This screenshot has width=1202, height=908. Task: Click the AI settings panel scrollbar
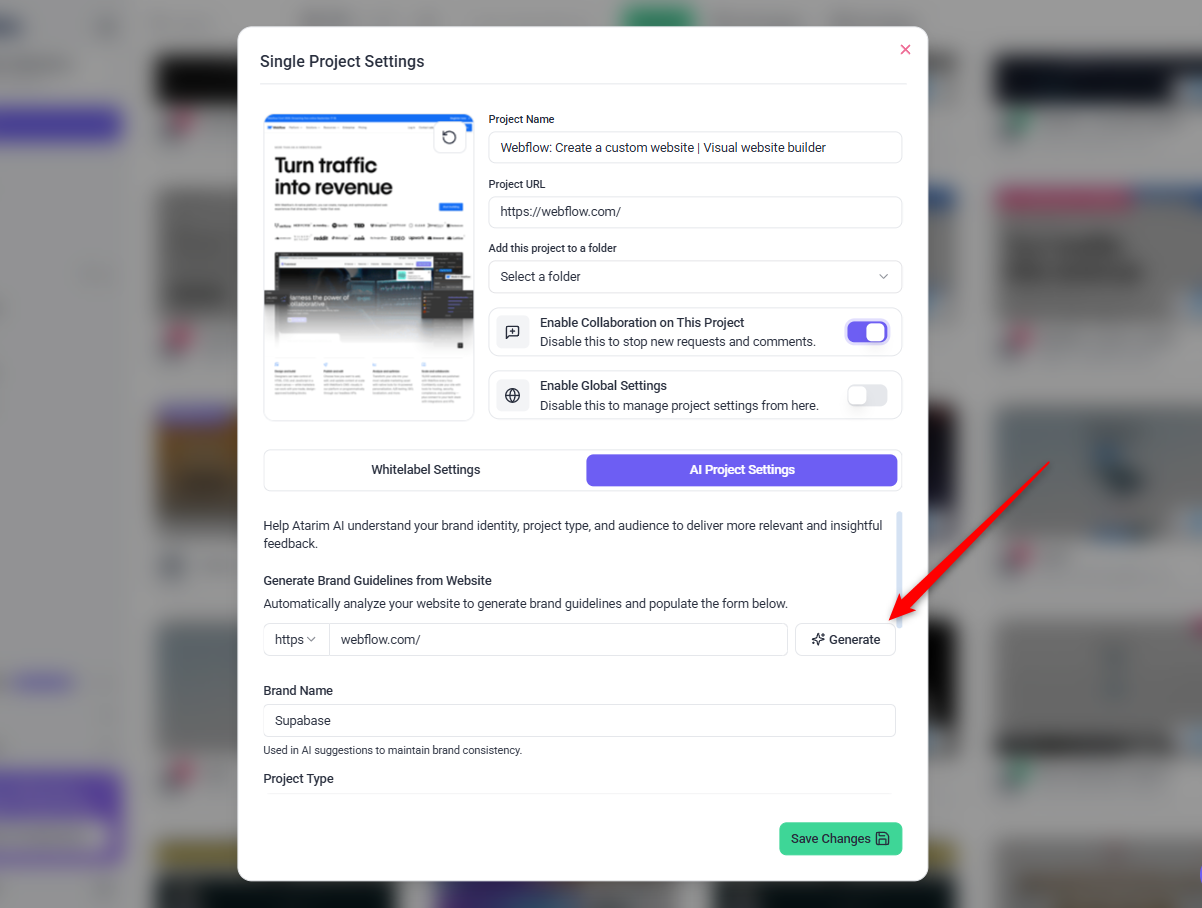(899, 568)
